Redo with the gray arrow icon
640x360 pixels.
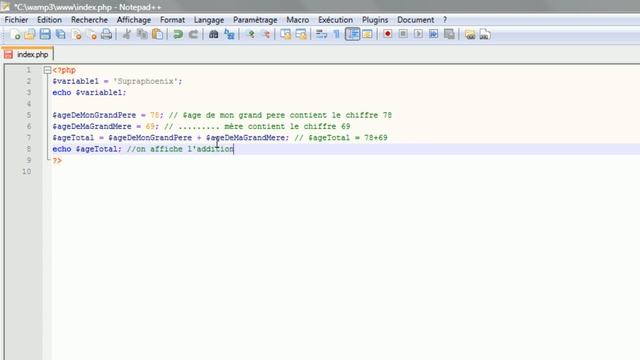coord(193,35)
